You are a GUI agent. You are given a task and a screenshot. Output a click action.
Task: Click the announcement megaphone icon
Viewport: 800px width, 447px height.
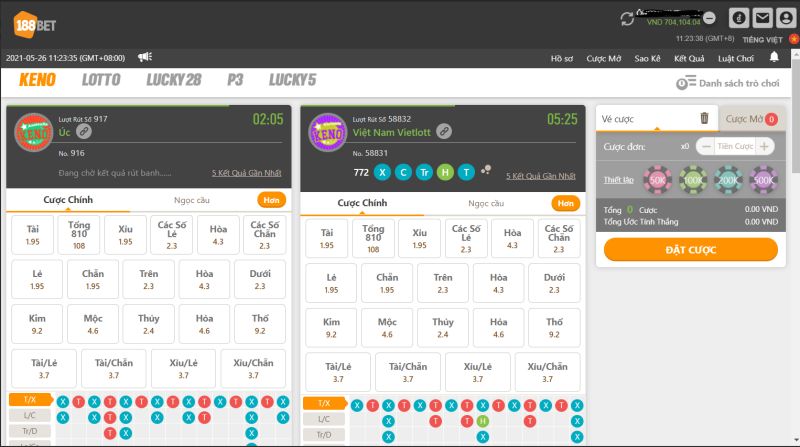tap(145, 57)
